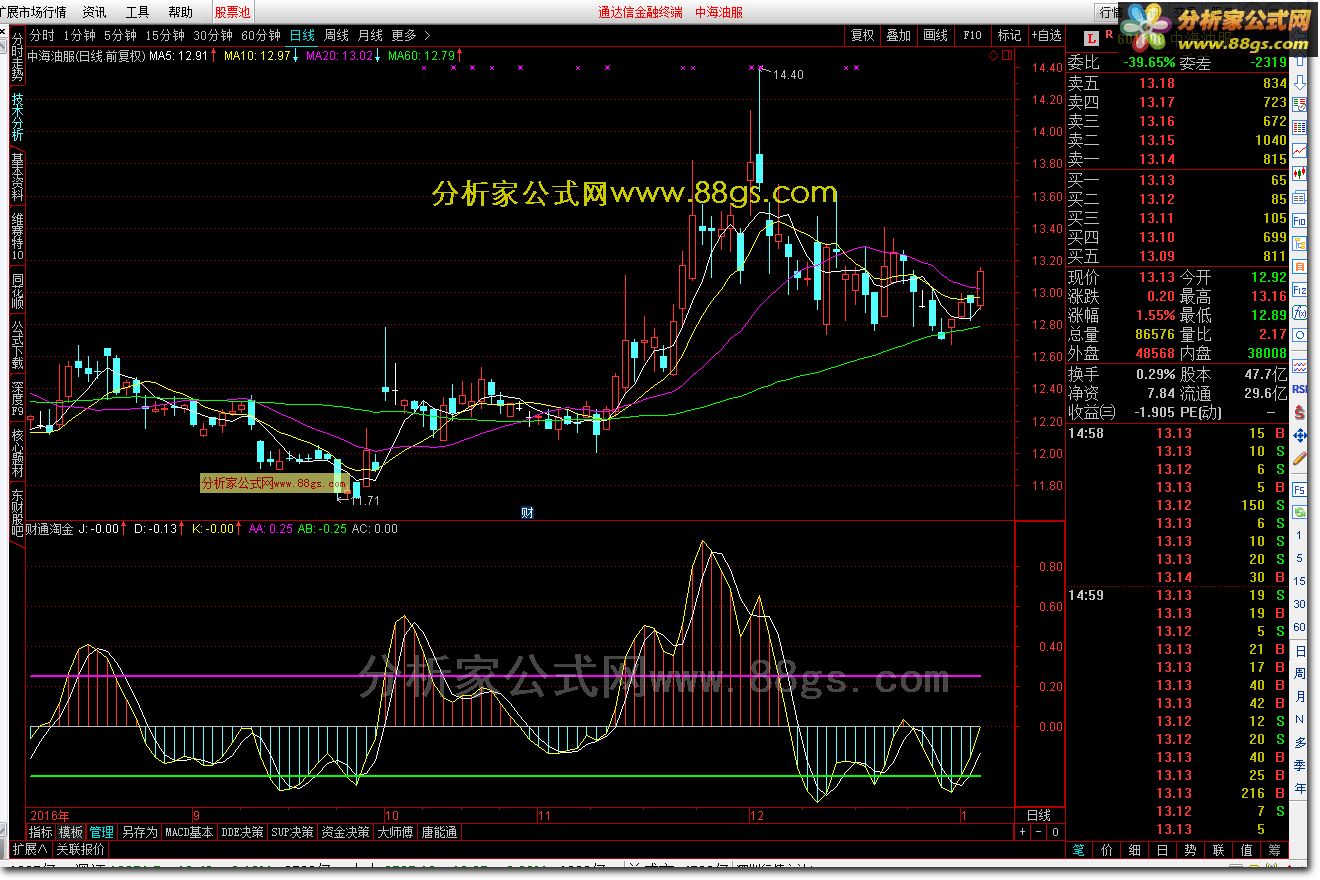Click the 画线 drawing button
This screenshot has width=1320, height=880.
tap(935, 35)
